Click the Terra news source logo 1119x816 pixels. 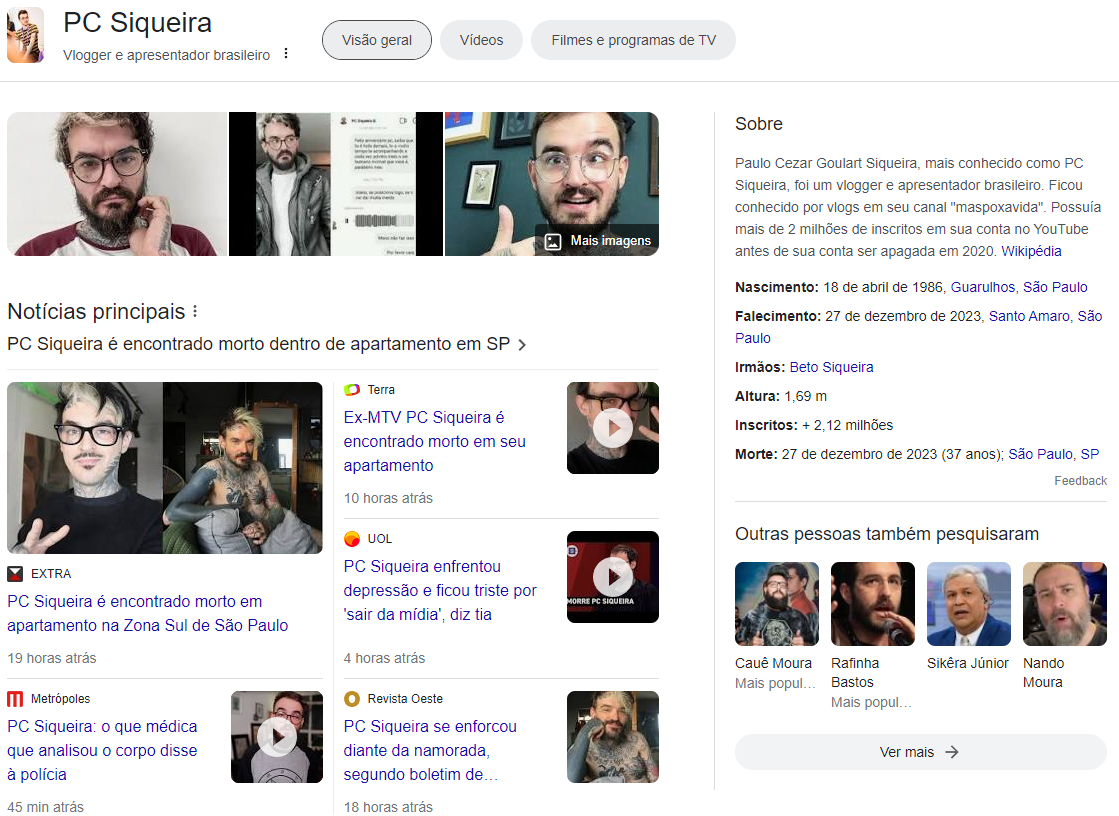[352, 390]
